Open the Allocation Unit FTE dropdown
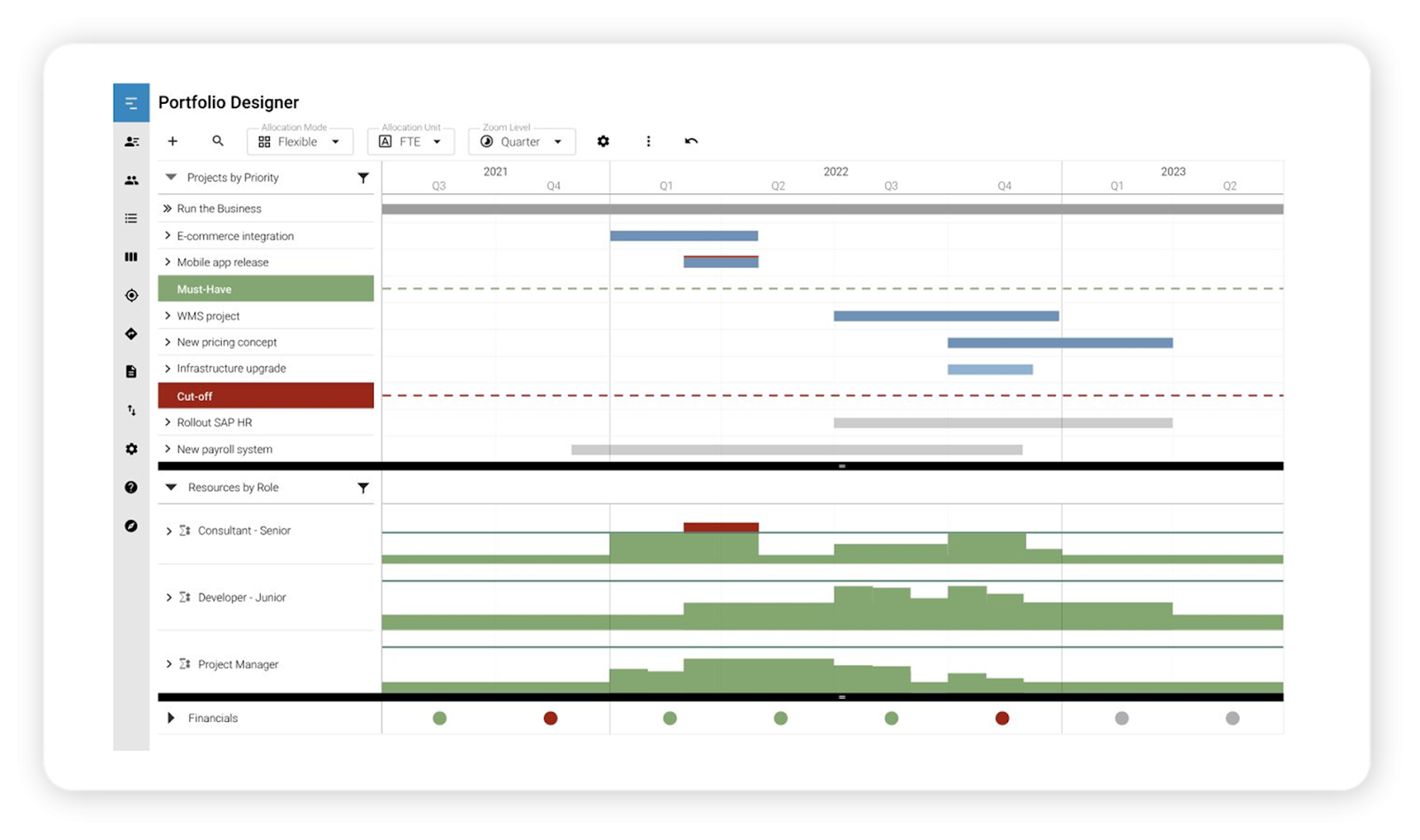The width and height of the screenshot is (1420, 840). (410, 141)
